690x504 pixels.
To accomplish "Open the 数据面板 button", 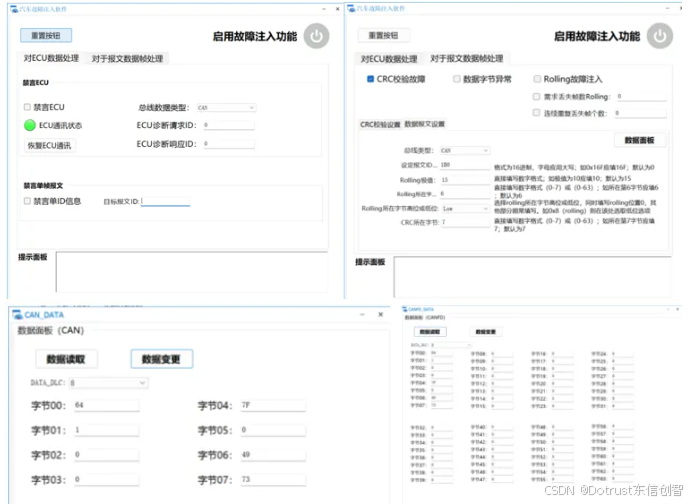I will click(639, 140).
